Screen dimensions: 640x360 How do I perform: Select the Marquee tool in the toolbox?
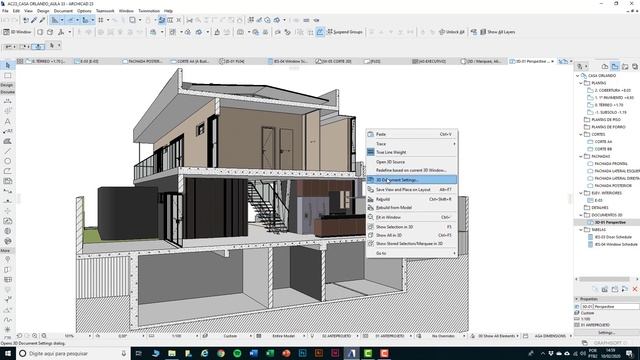(x=7, y=76)
